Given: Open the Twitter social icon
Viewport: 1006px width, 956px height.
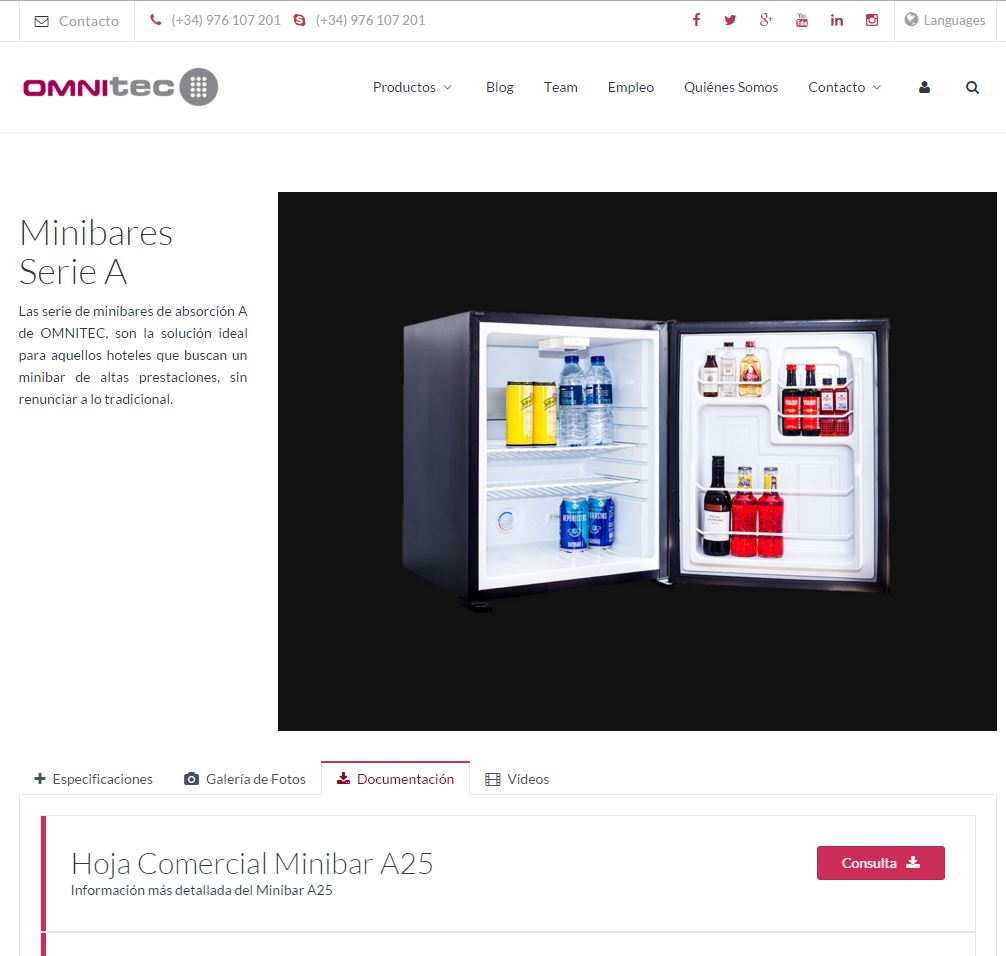Looking at the screenshot, I should coord(730,20).
